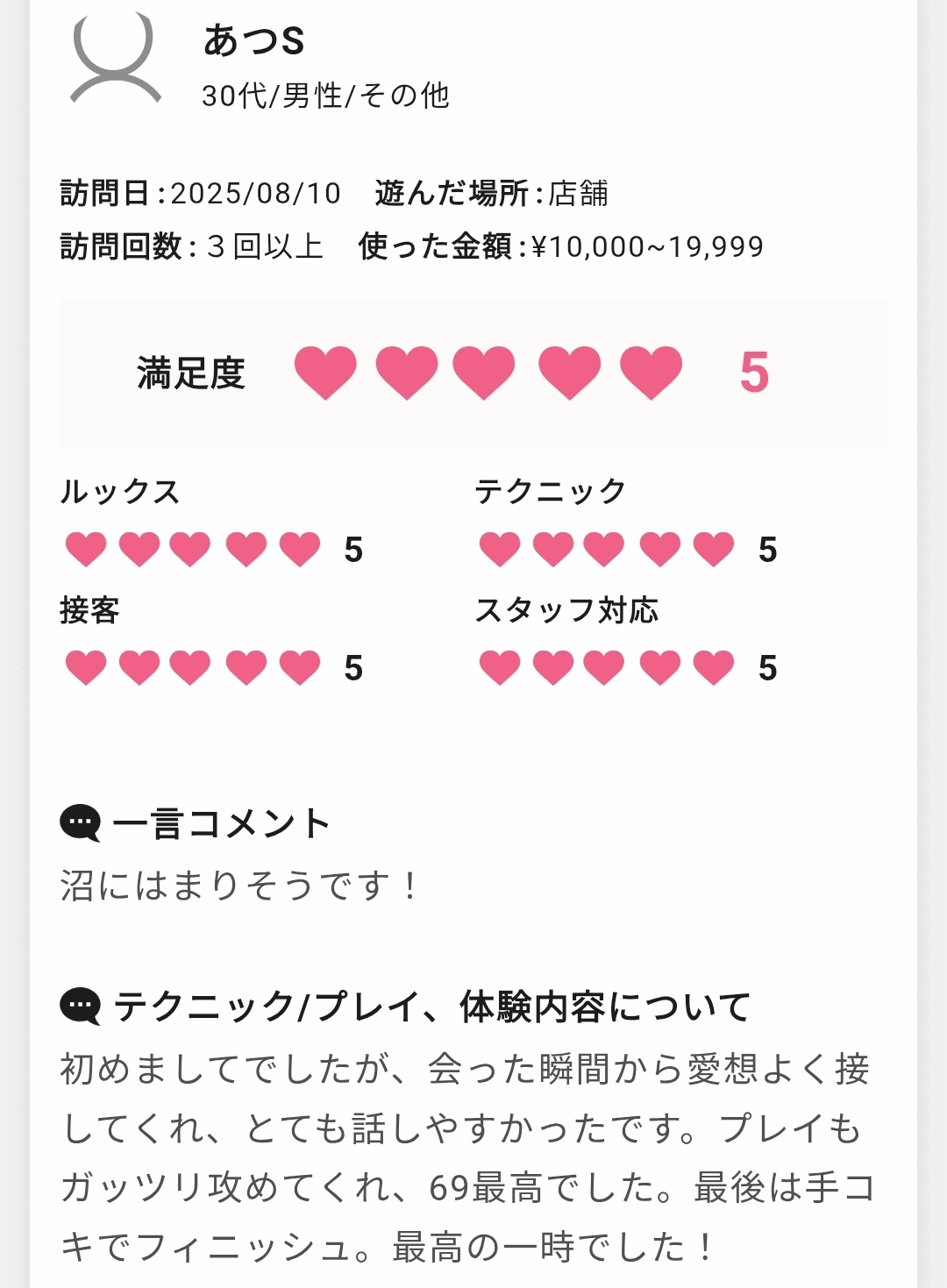
Task: Click the fifth heart in 満足度 row
Action: tap(651, 372)
